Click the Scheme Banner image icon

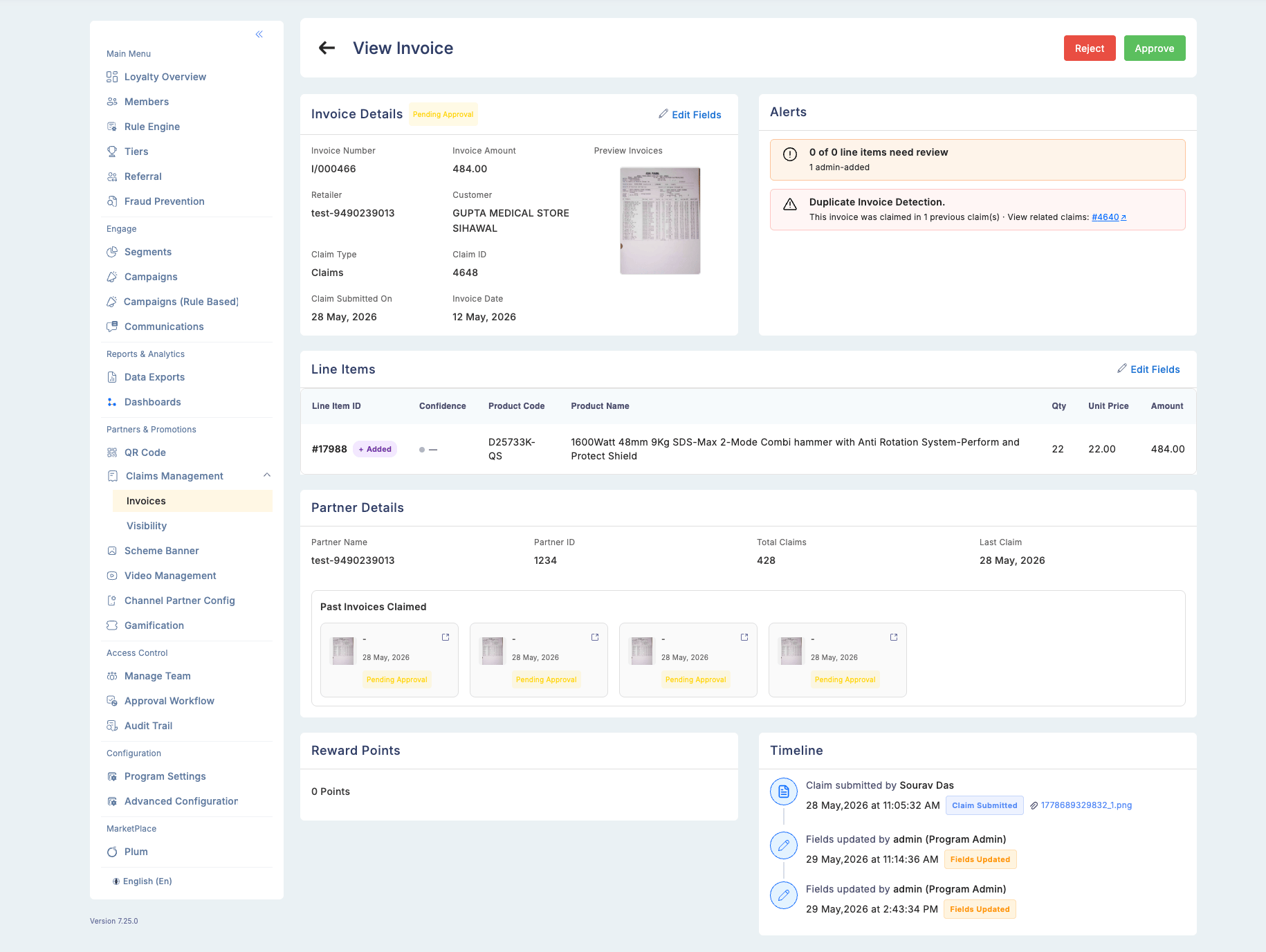112,551
